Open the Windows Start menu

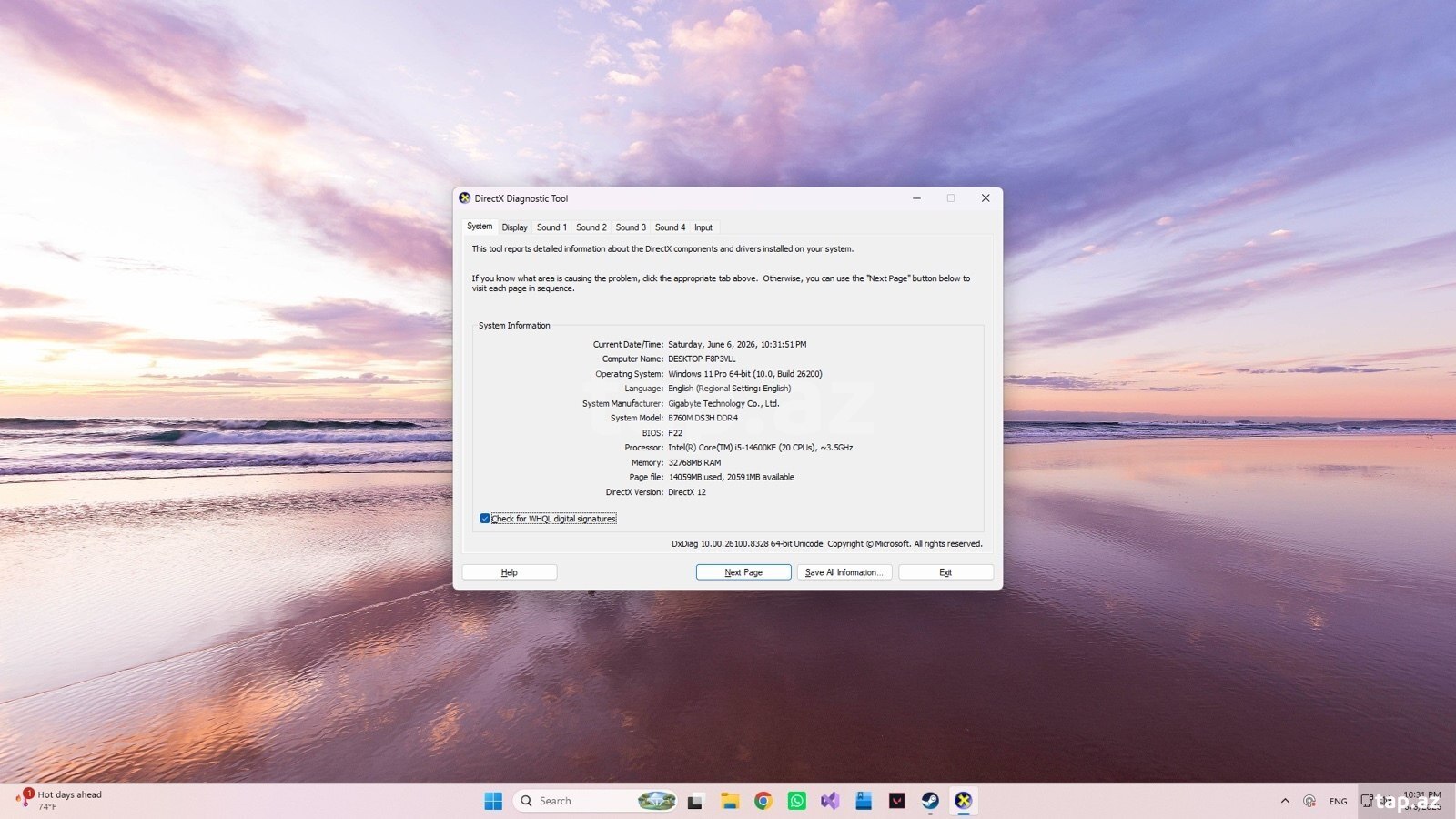pos(493,801)
